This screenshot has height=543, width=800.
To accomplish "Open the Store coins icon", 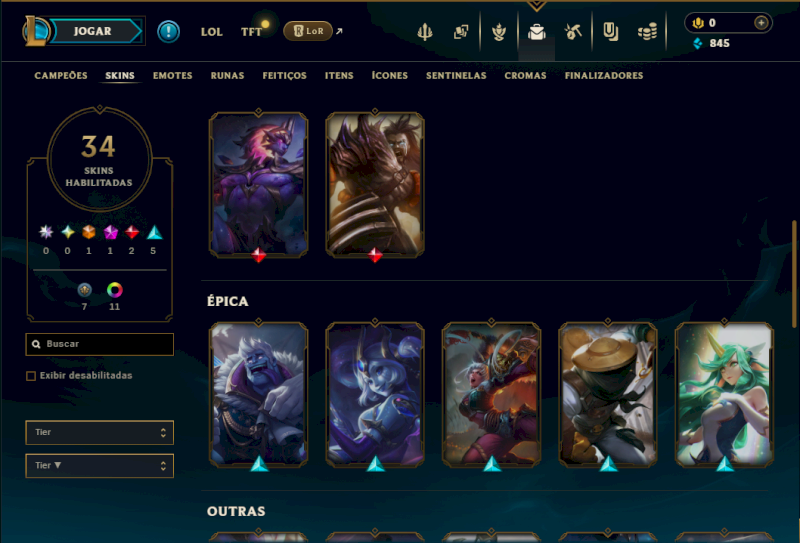I will (647, 33).
